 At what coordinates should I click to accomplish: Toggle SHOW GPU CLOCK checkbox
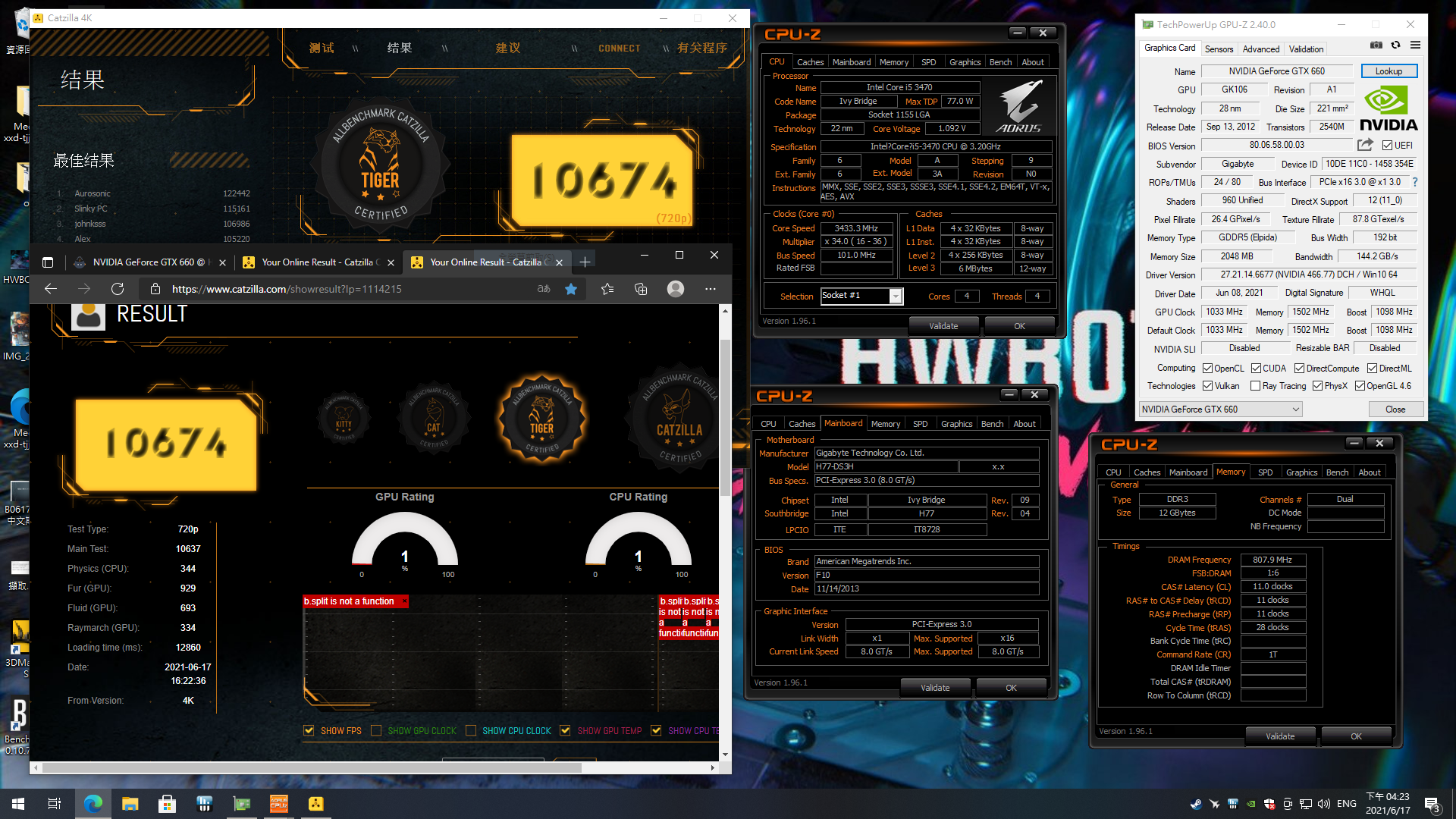[375, 730]
